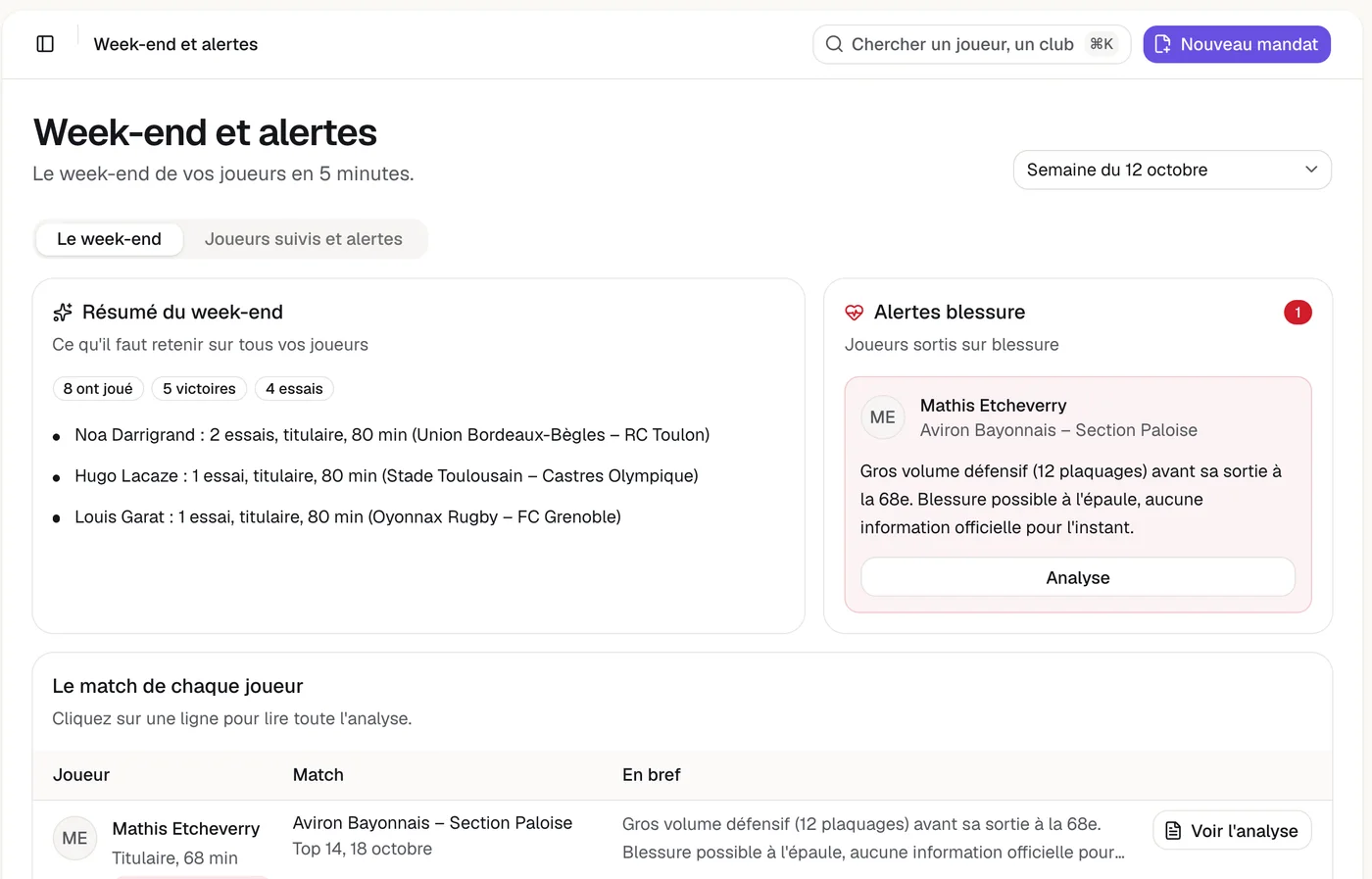
Task: Create a Nouveau mandat
Action: 1237,44
